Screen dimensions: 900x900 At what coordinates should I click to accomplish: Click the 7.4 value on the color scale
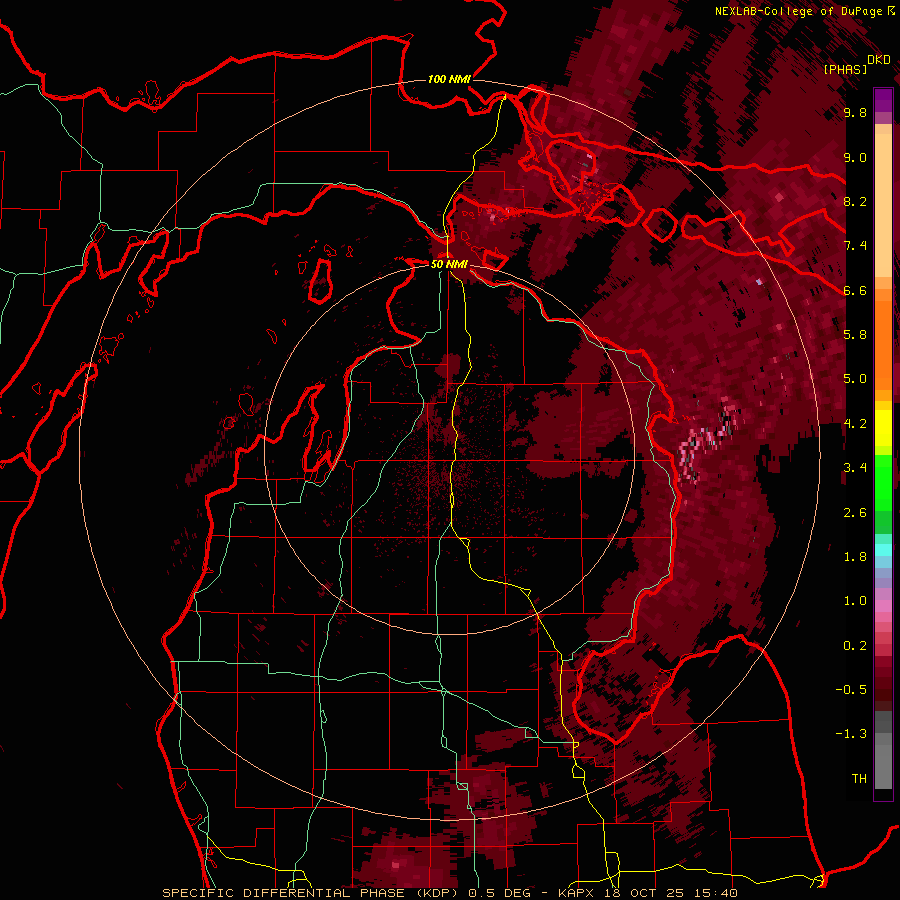[x=855, y=246]
